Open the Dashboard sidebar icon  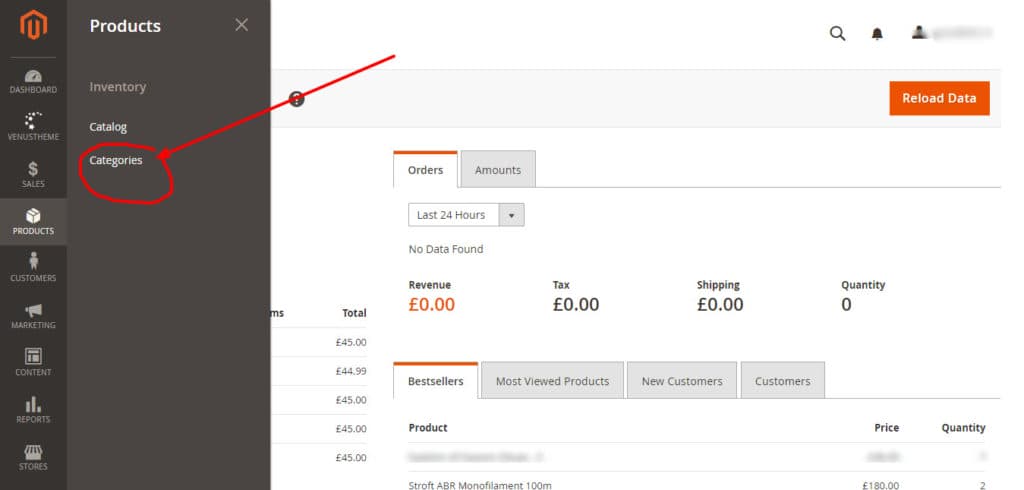[x=33, y=81]
